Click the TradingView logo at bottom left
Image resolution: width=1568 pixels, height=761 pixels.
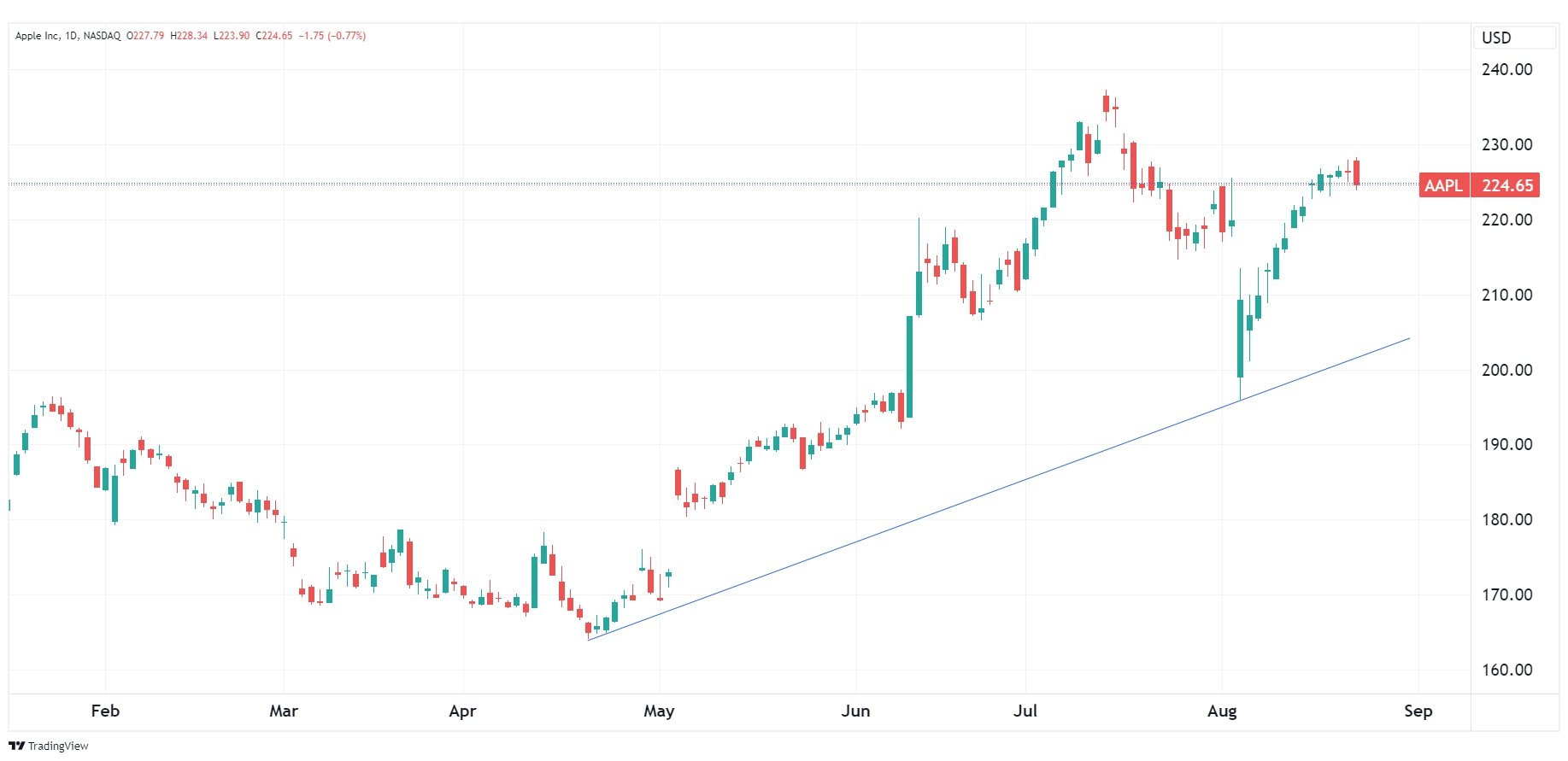point(49,746)
